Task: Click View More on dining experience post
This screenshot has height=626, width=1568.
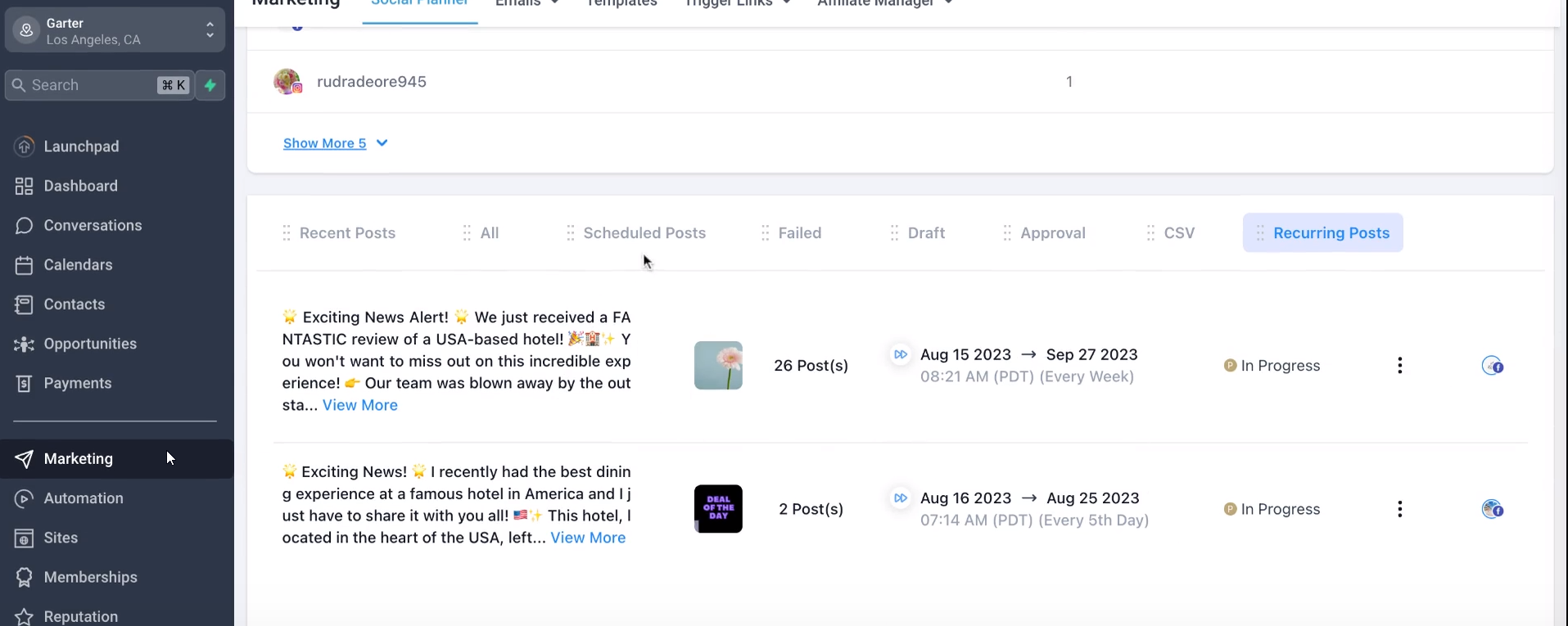Action: pyautogui.click(x=588, y=538)
